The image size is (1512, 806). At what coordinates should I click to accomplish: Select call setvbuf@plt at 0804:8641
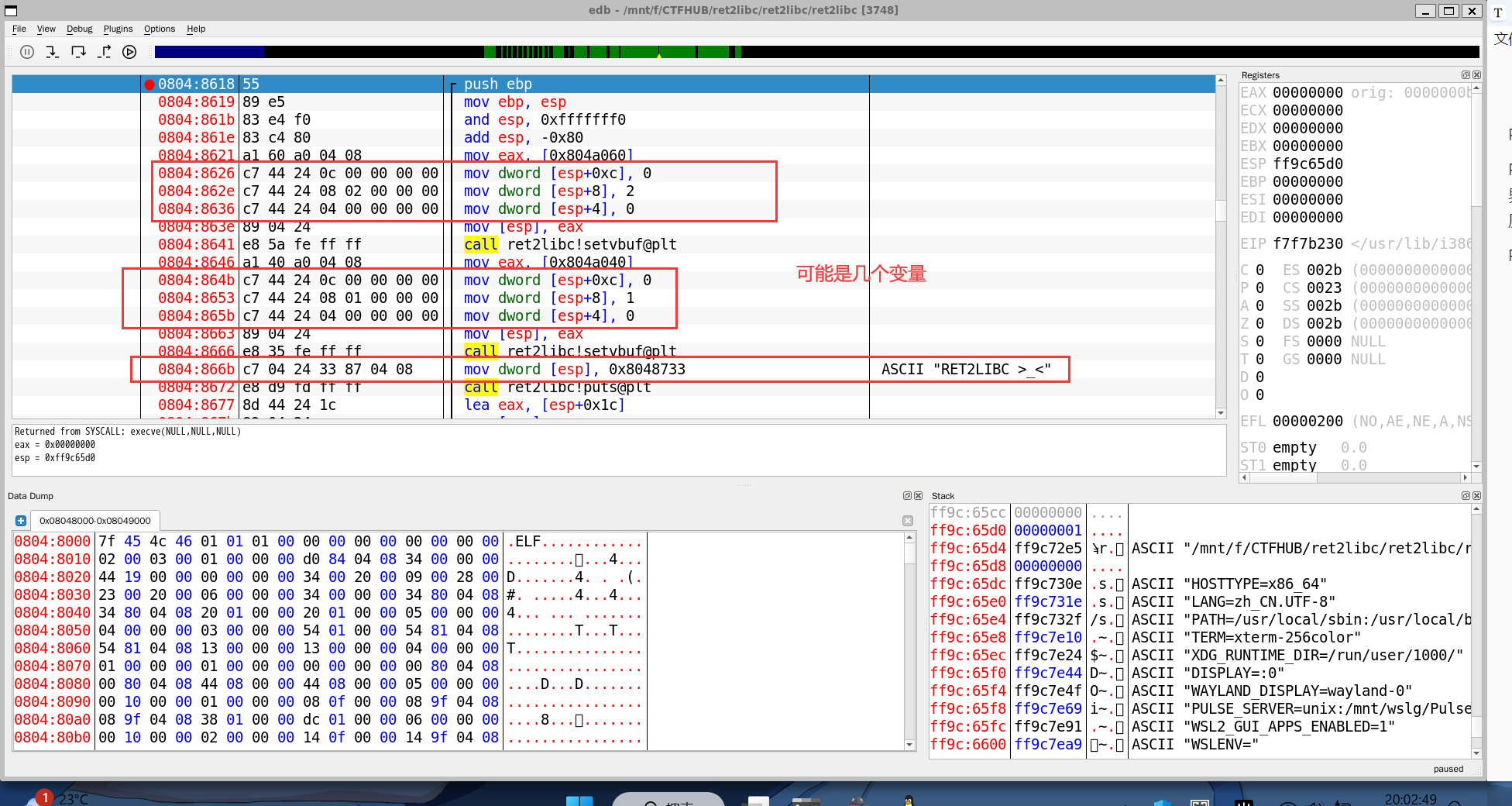click(x=613, y=245)
